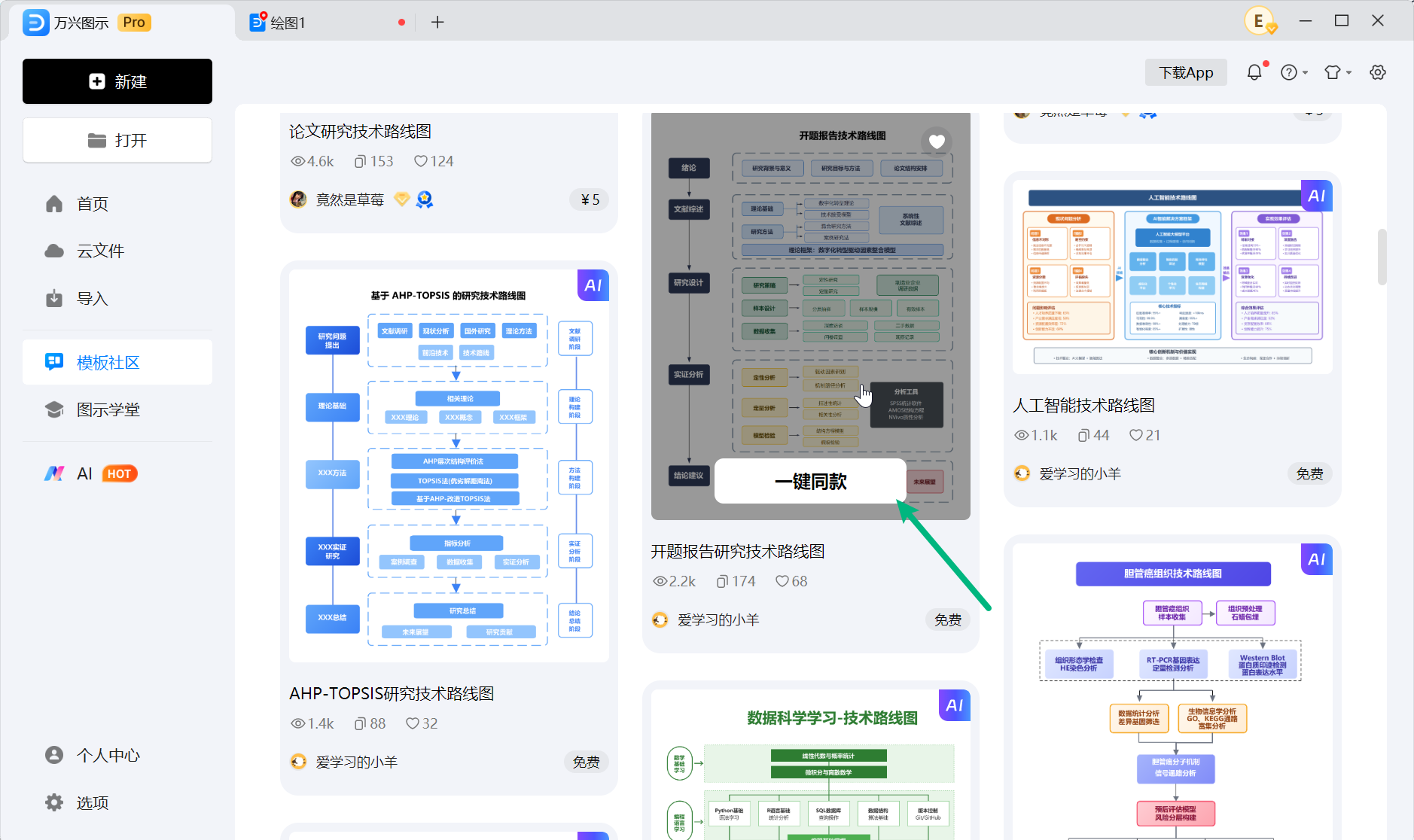Viewport: 1414px width, 840px height.
Task: Click the 万兴图示 app logo
Action: [x=35, y=23]
